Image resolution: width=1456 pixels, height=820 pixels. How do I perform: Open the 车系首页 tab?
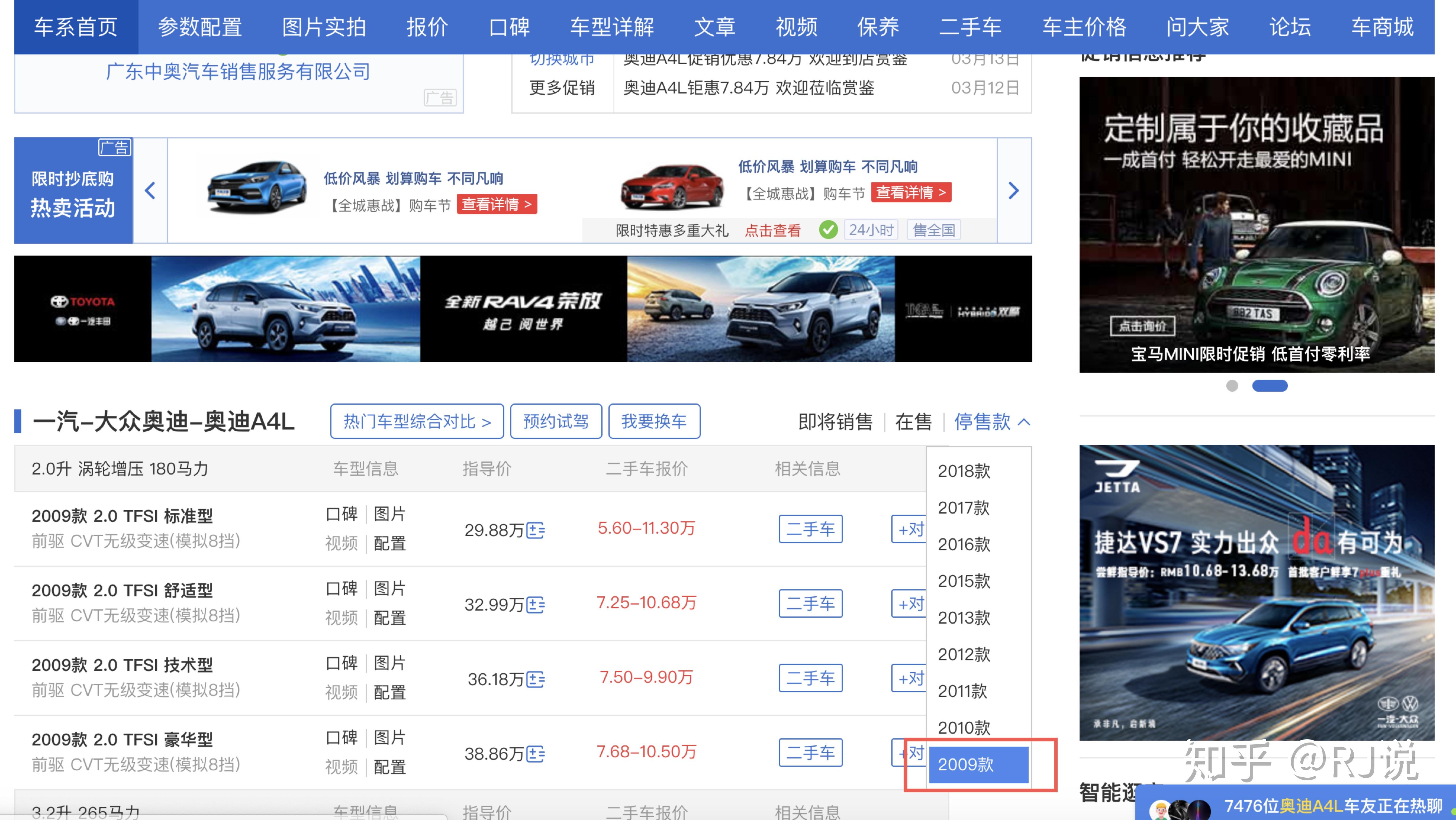76,27
